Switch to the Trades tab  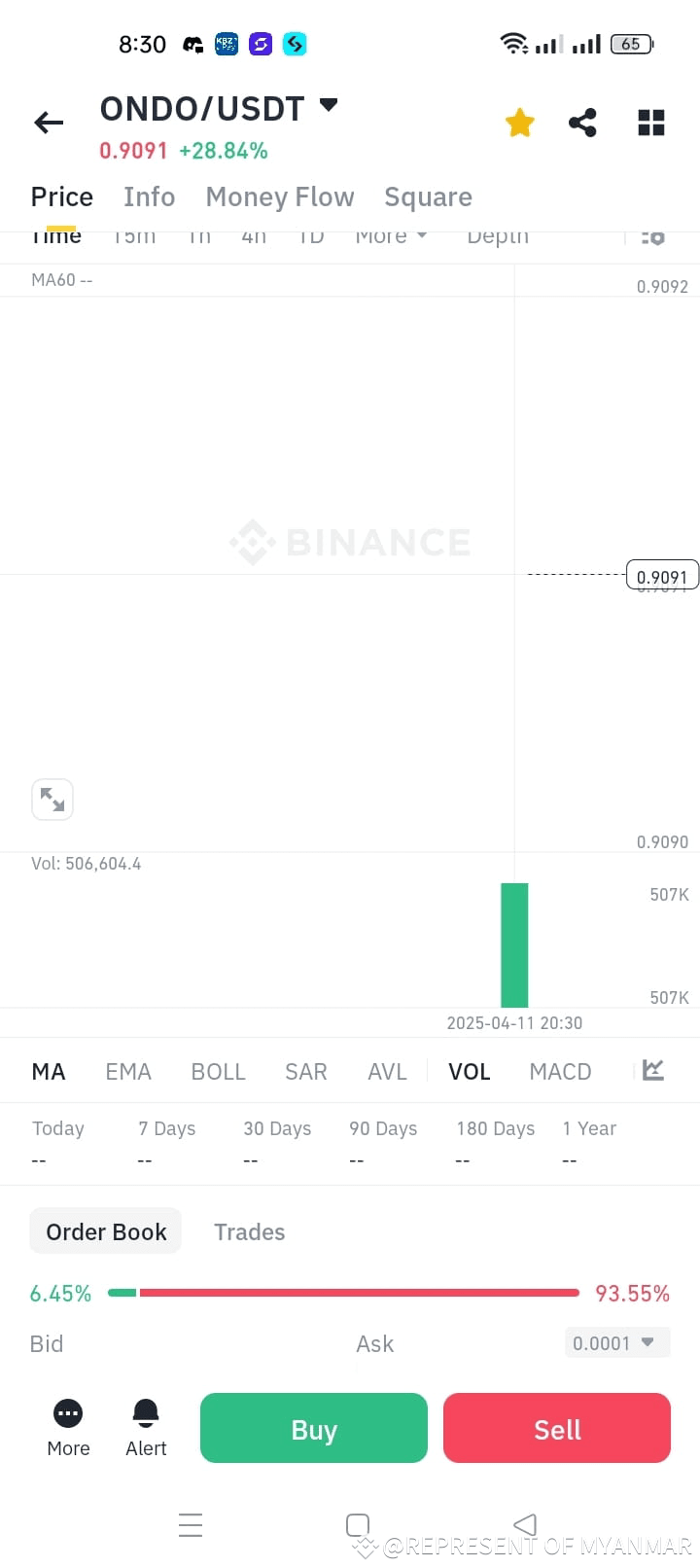point(249,1232)
